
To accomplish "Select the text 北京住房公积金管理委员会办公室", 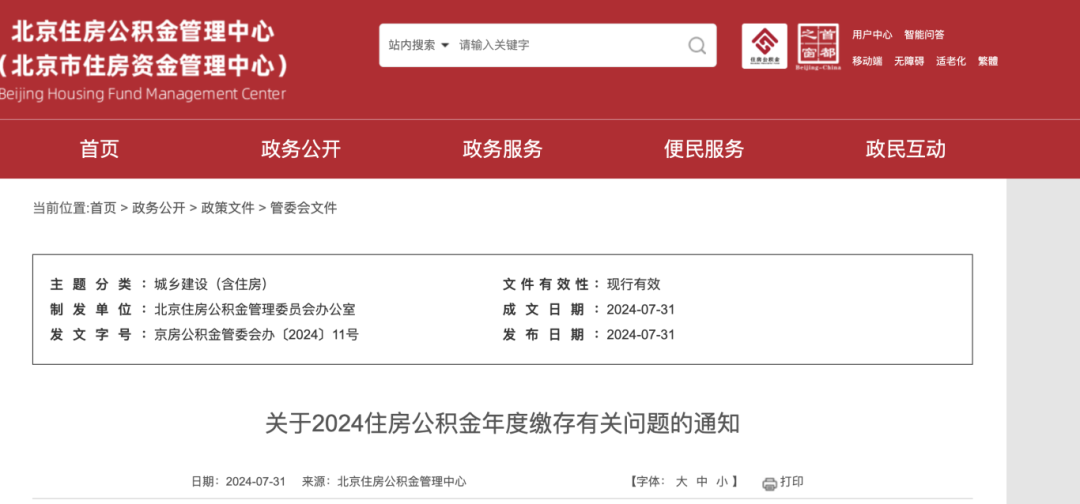I will 255,310.
